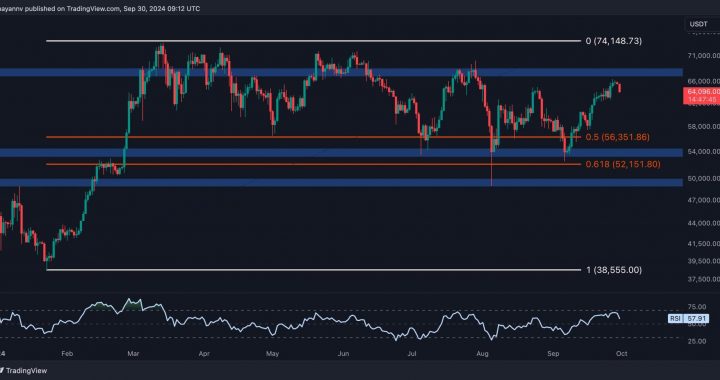Screen dimensions: 720x380
Task: Click the TradingView.com publish timestamp header
Action: (x=100, y=8)
